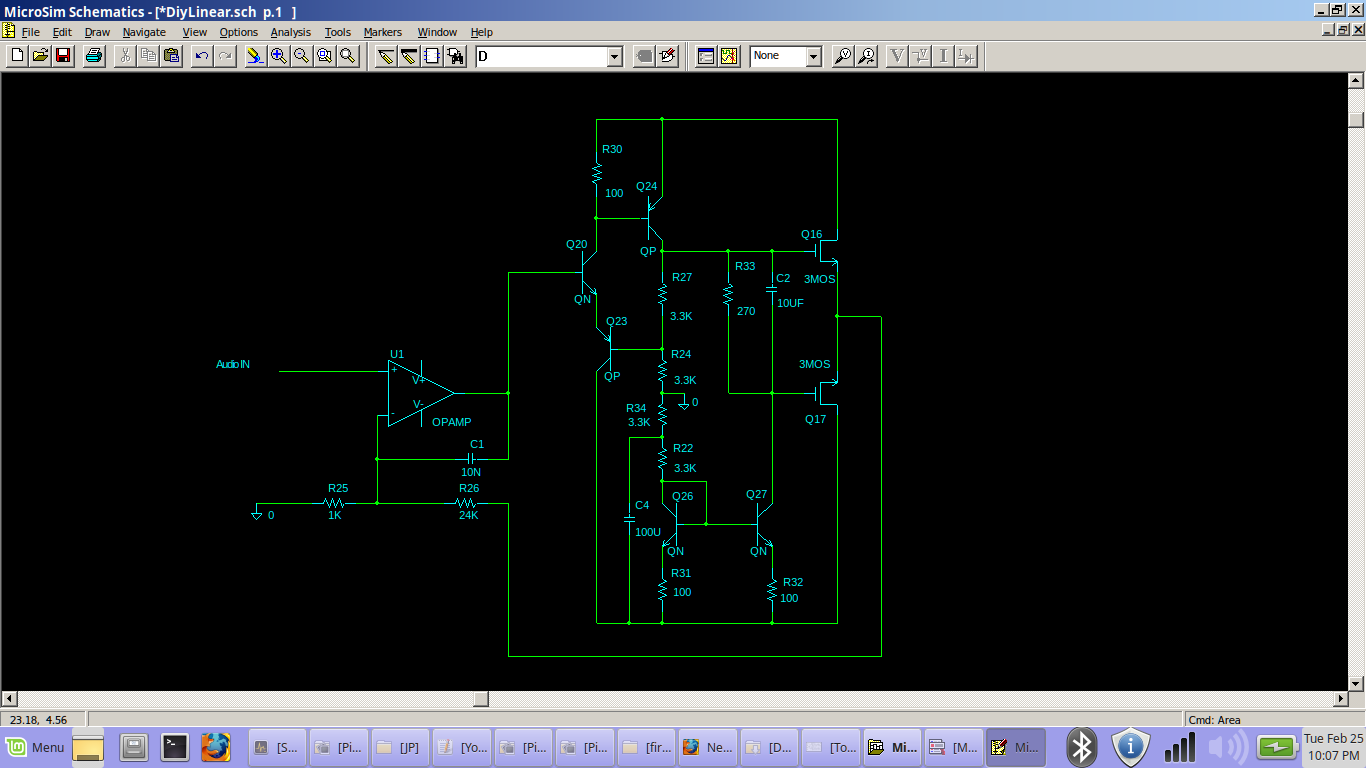Click the volume speaker tray icon
Viewport: 1366px width, 768px height.
pos(1227,747)
